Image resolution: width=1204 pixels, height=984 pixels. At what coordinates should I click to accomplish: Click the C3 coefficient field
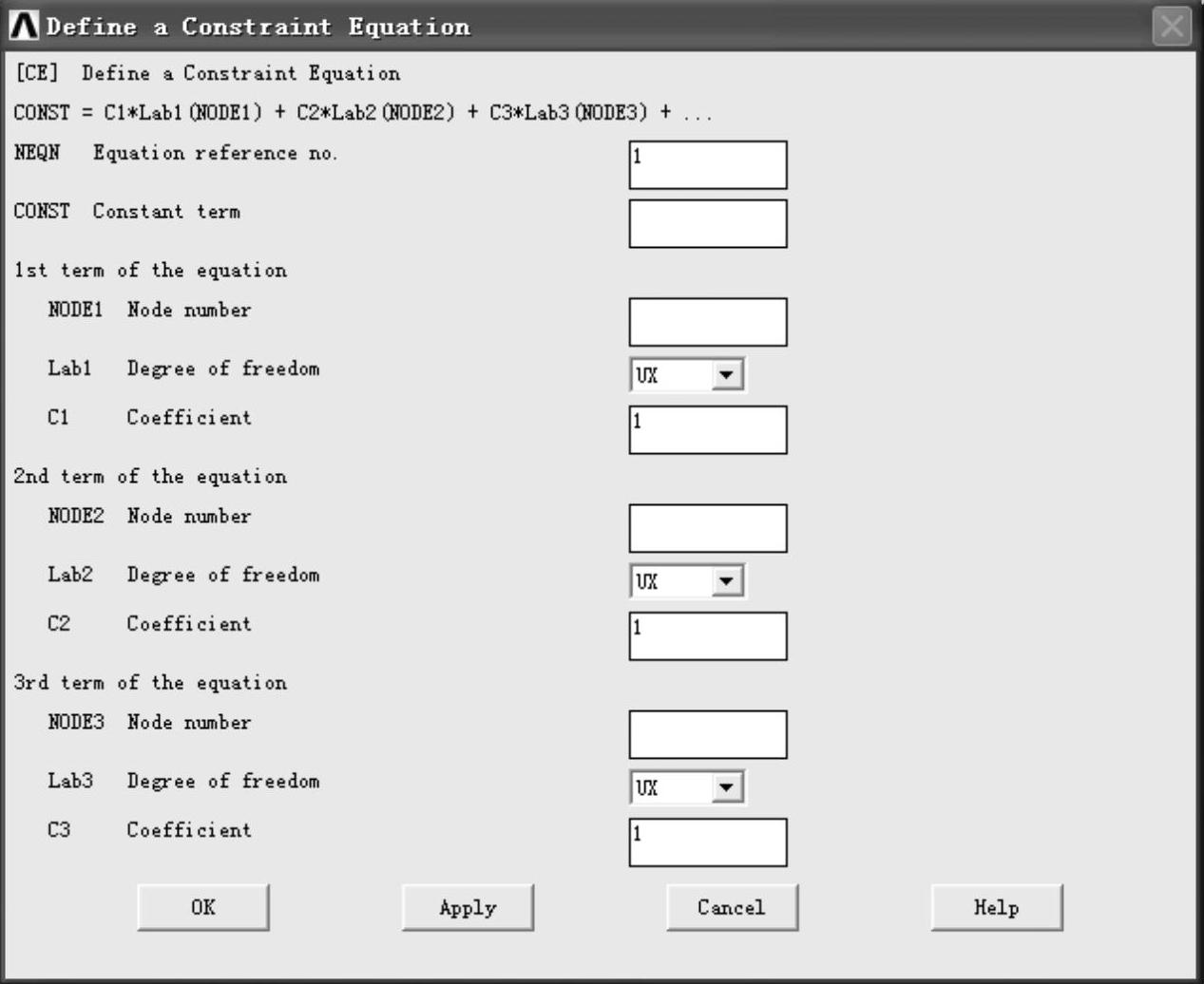click(x=708, y=842)
